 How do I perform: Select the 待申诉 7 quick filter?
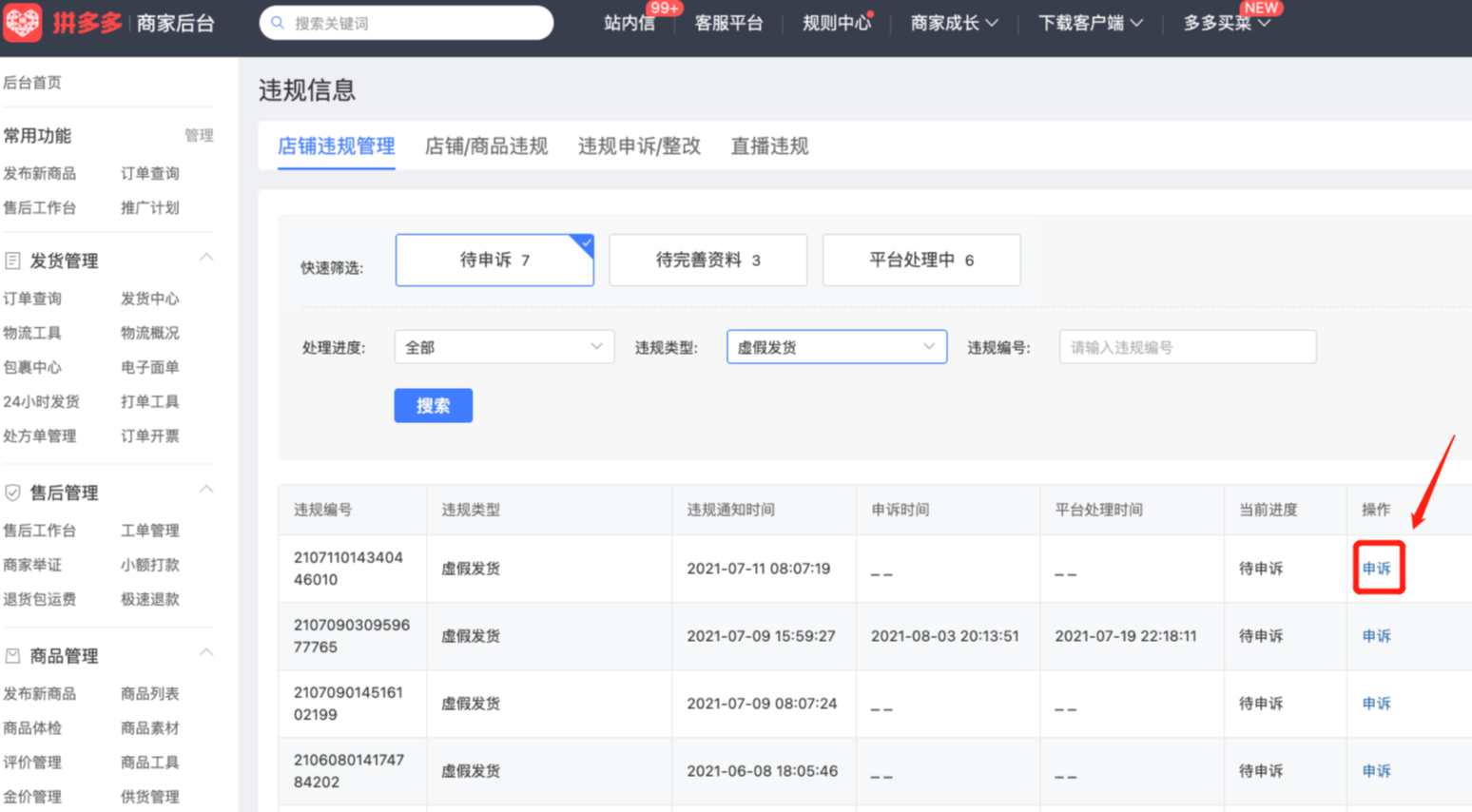click(494, 260)
